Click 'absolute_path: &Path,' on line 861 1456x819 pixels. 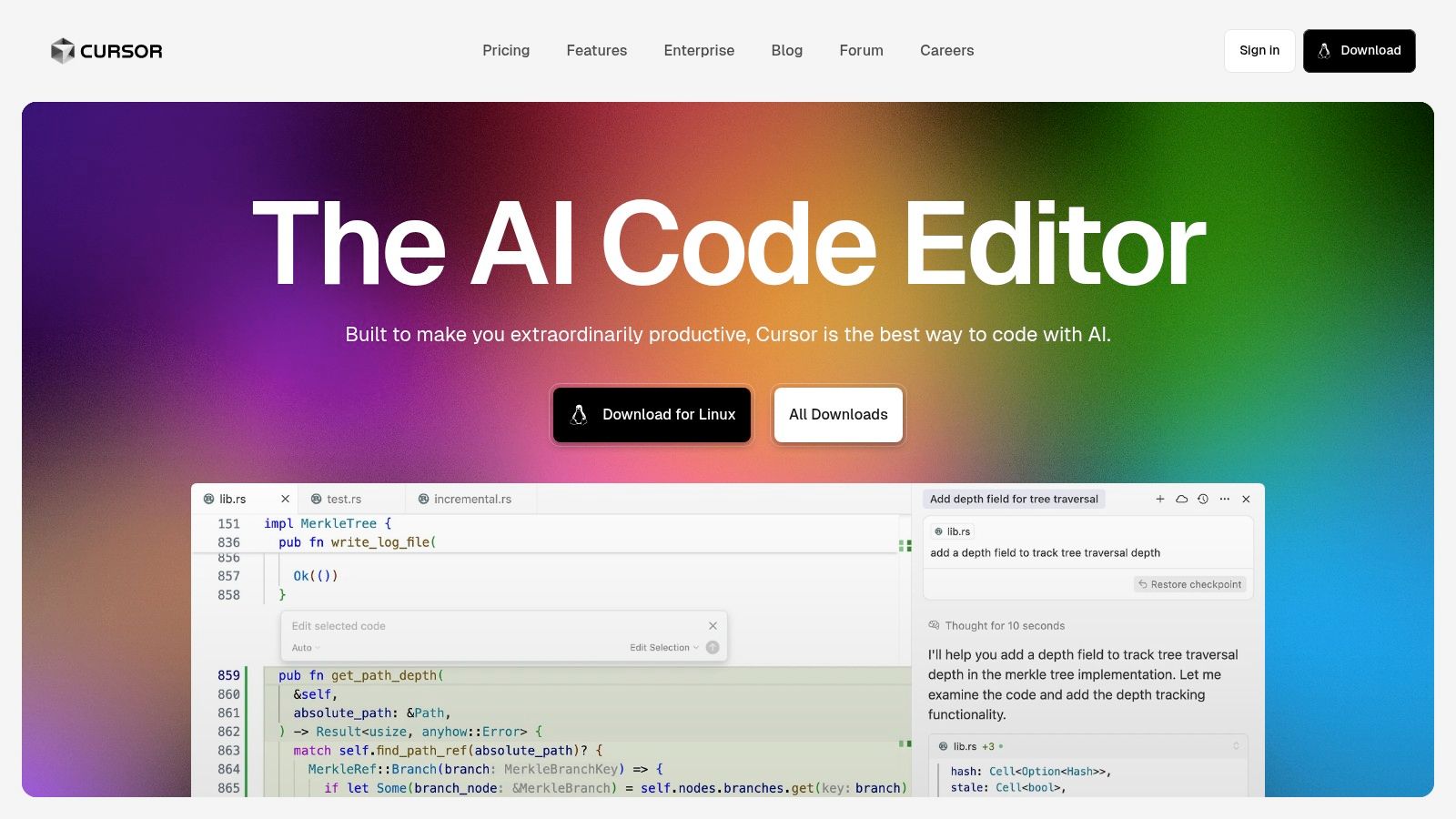372,713
